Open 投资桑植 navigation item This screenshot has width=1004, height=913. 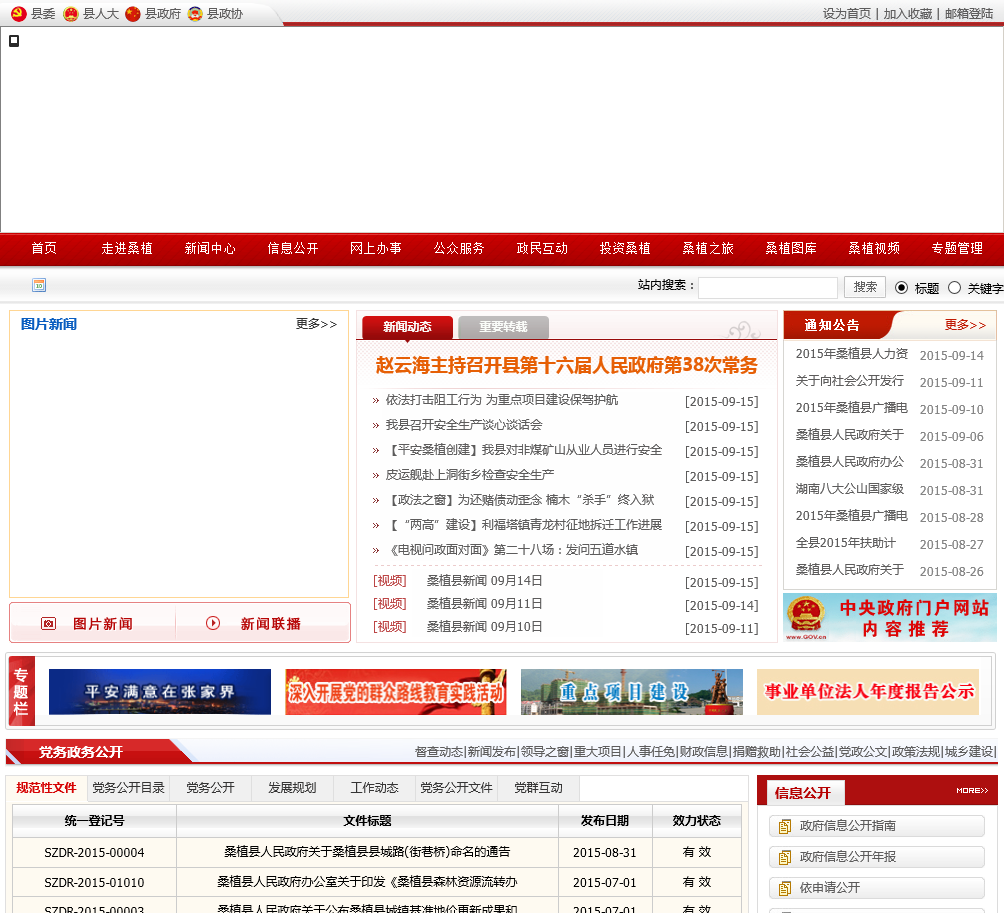(625, 248)
